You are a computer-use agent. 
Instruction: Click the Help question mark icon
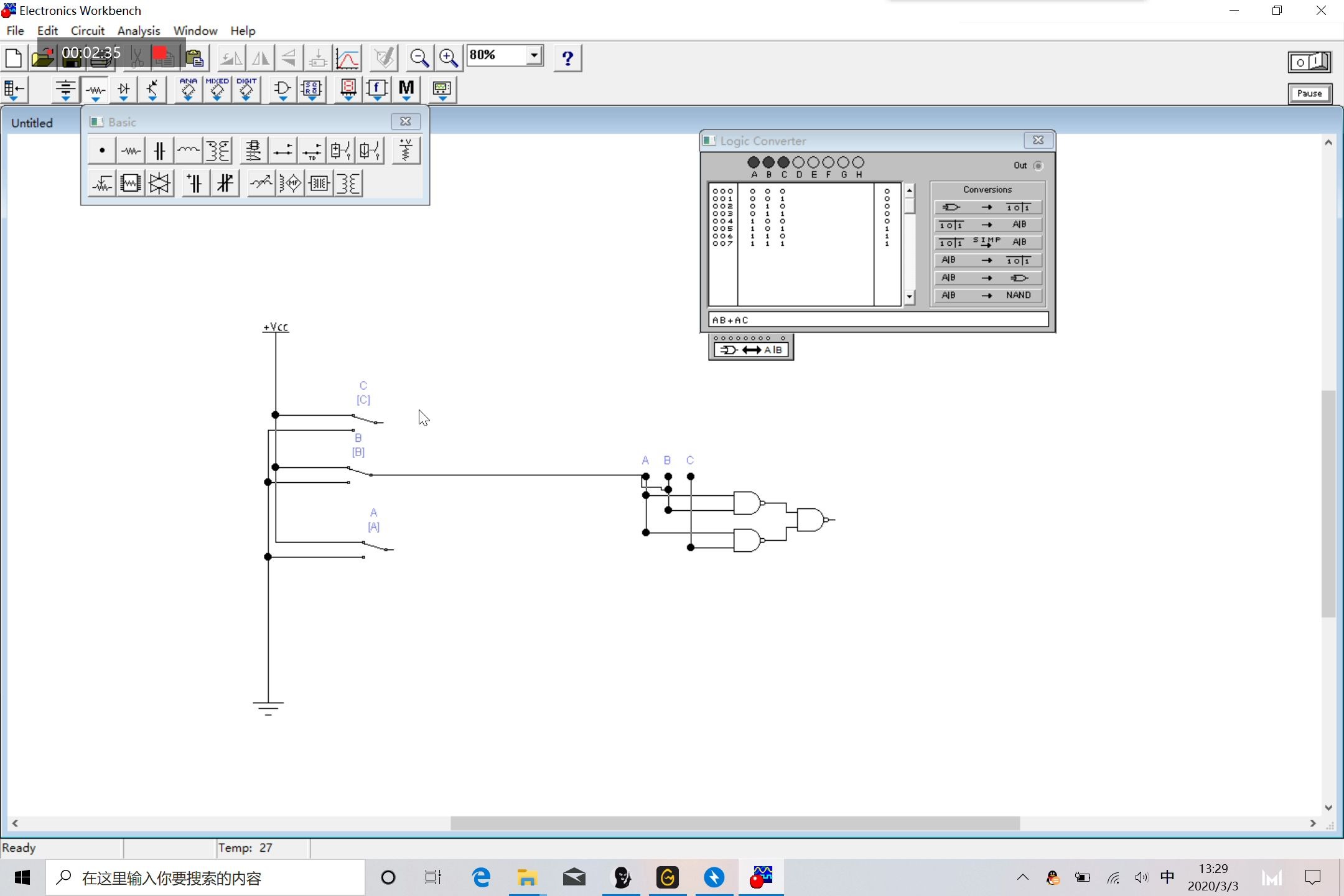coord(567,58)
